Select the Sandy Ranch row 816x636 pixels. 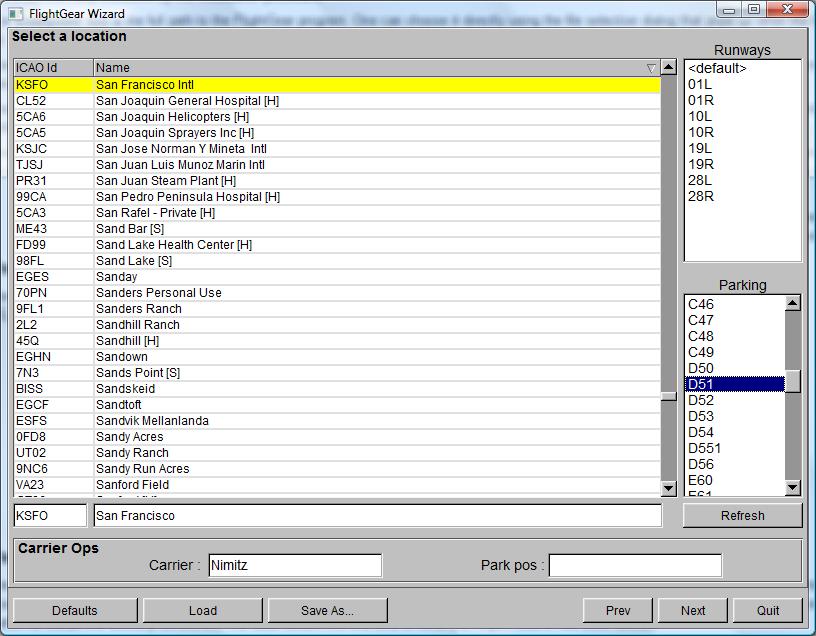(337, 453)
